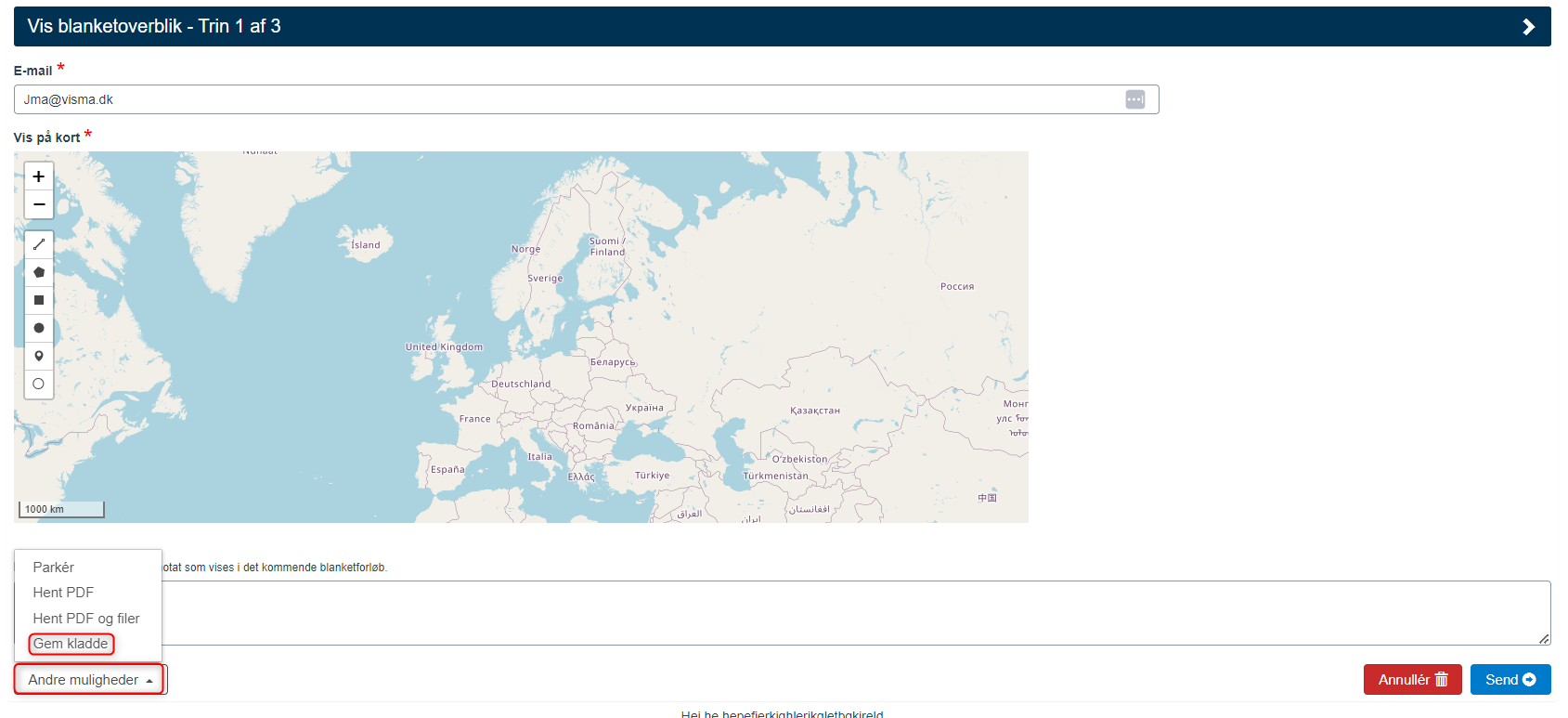Image resolution: width=1568 pixels, height=718 pixels.
Task: Click the Suomi / Finland map label
Action: pyautogui.click(x=608, y=246)
